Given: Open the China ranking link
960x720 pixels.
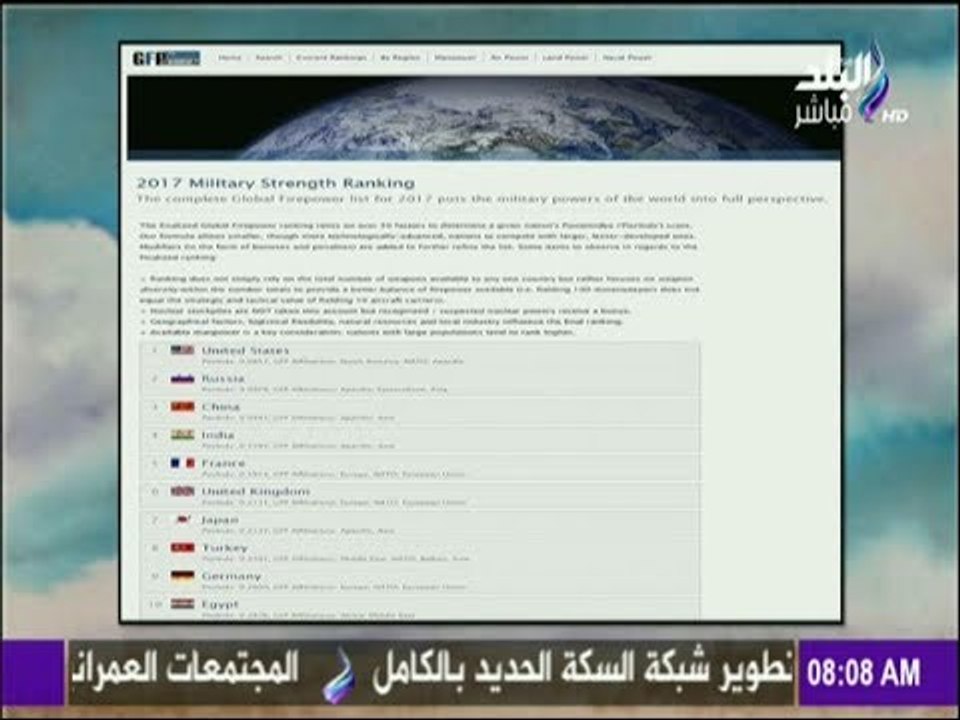Looking at the screenshot, I should pyautogui.click(x=220, y=407).
